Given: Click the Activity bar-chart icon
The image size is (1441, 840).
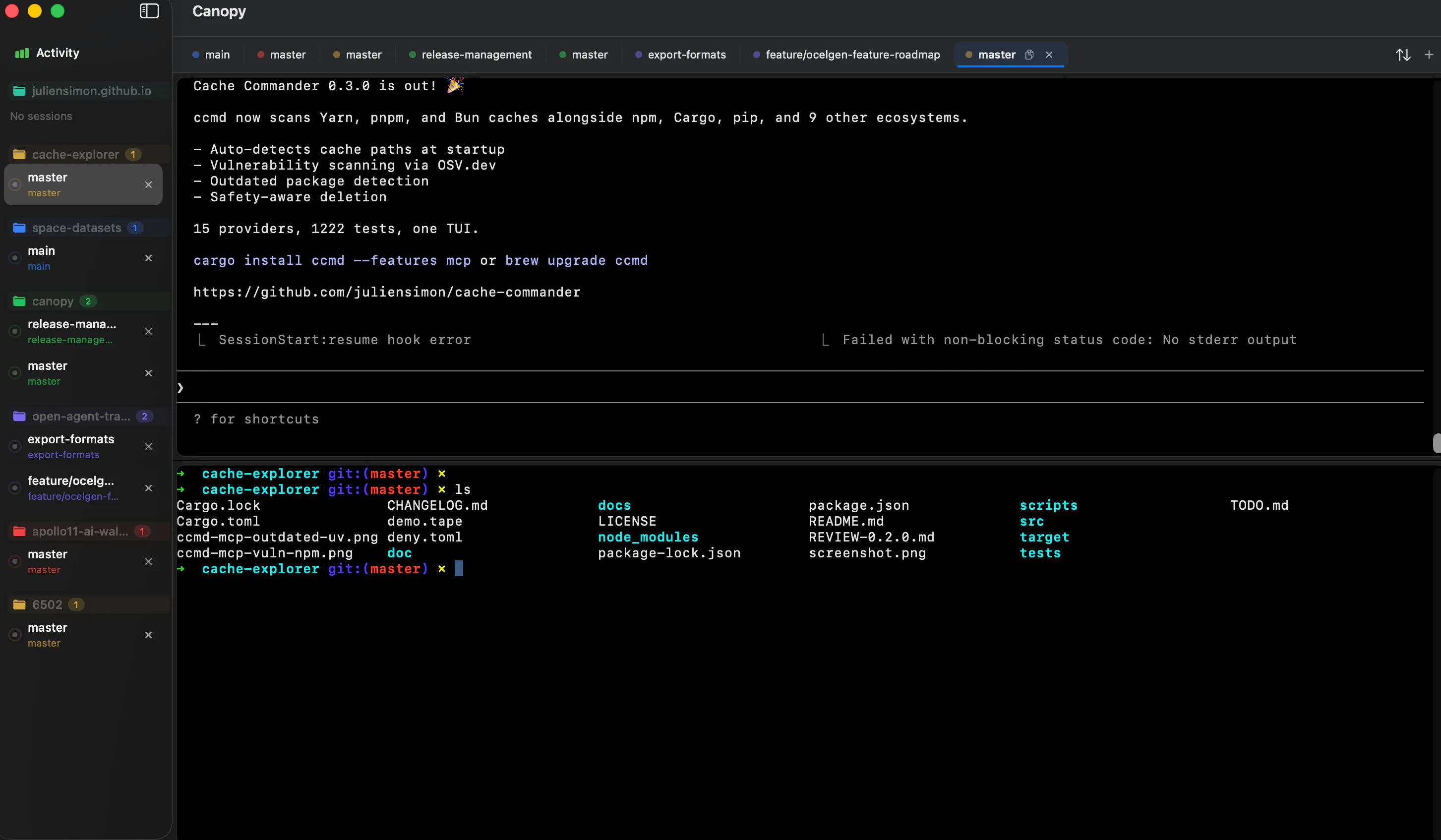Looking at the screenshot, I should pos(22,53).
